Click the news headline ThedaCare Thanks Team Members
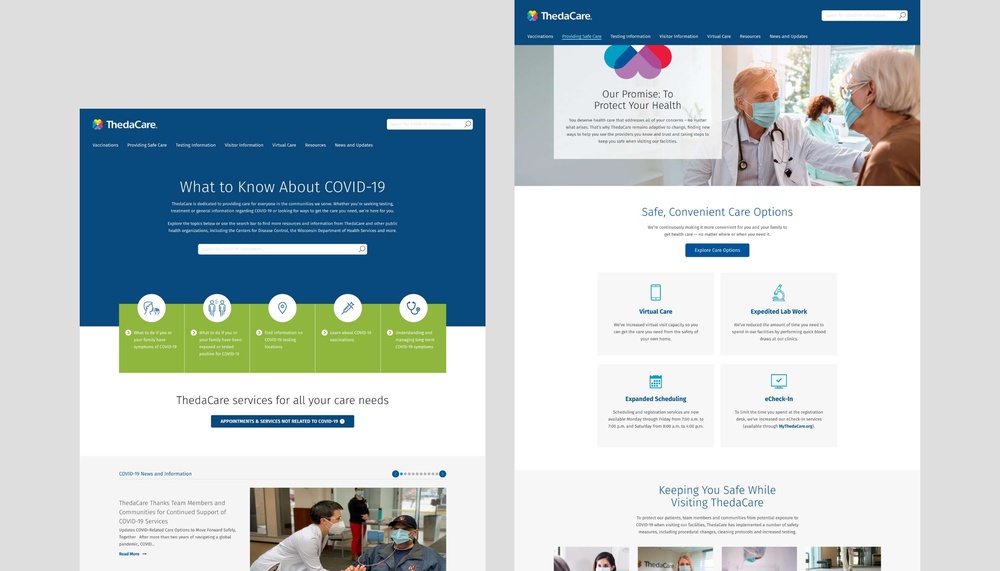Image resolution: width=1000 pixels, height=571 pixels. pyautogui.click(x=172, y=512)
